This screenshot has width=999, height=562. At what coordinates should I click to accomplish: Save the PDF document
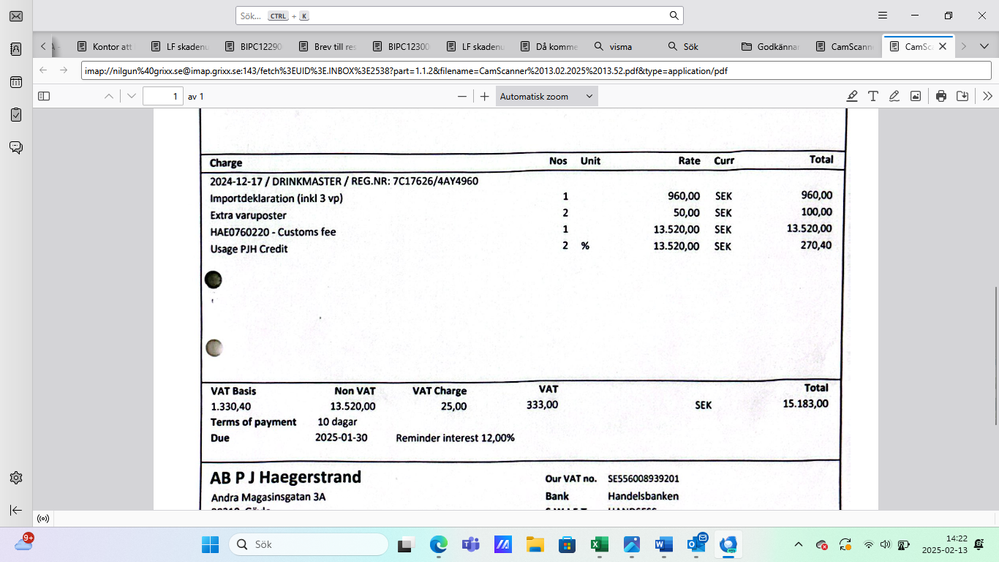tap(962, 96)
